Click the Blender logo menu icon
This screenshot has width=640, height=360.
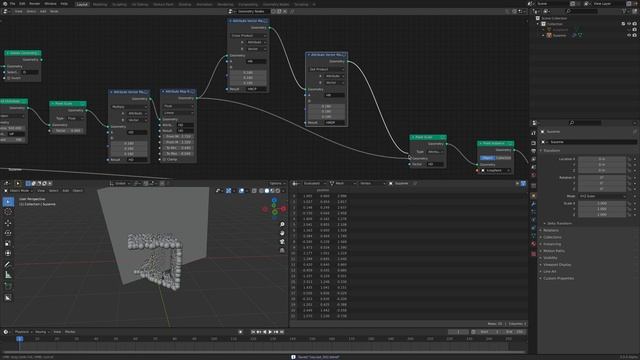pyautogui.click(x=5, y=4)
